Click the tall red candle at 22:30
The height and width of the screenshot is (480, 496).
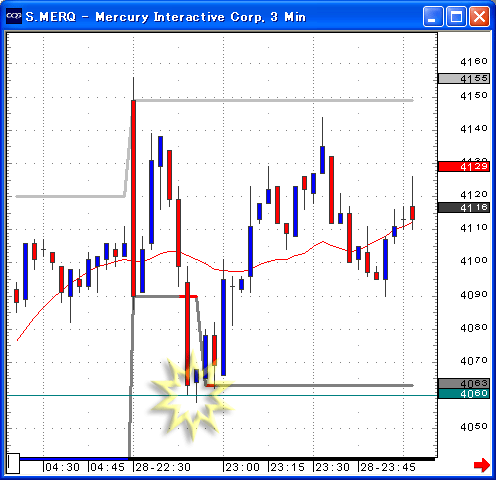pyautogui.click(x=133, y=198)
